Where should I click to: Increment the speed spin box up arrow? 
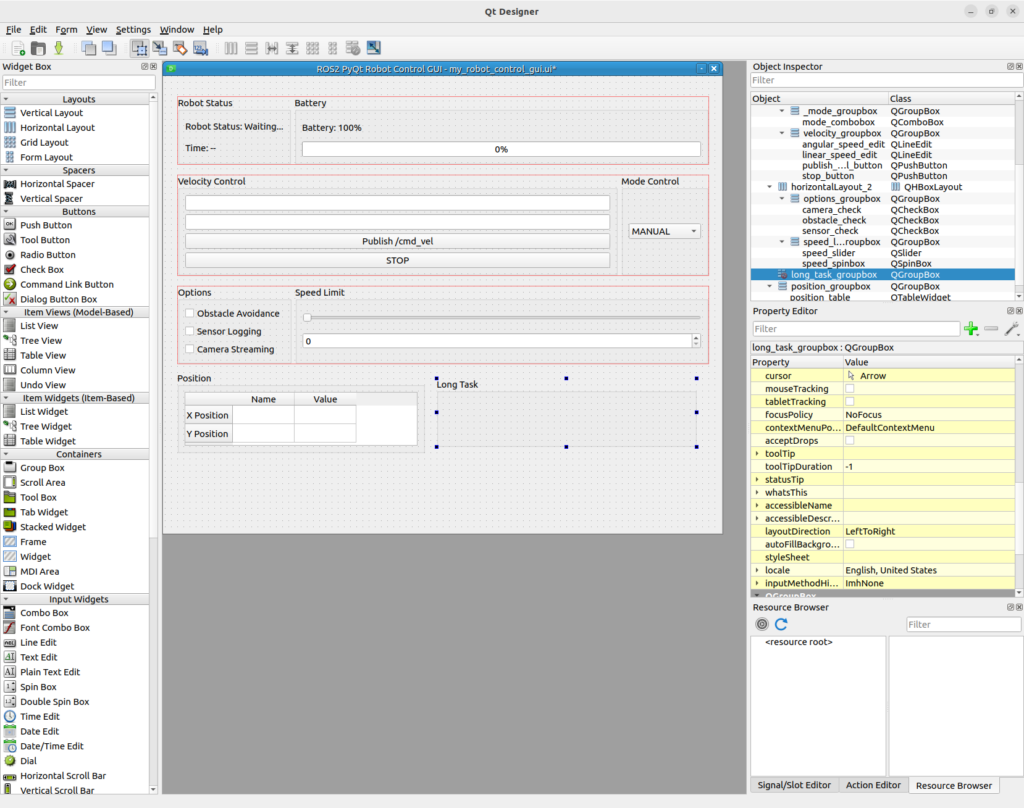[696, 337]
